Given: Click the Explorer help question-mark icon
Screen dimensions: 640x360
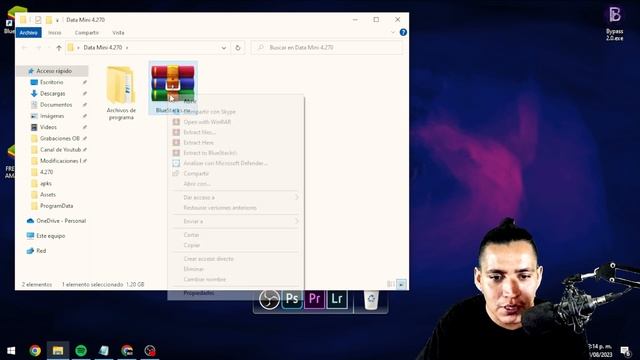Looking at the screenshot, I should pos(403,32).
